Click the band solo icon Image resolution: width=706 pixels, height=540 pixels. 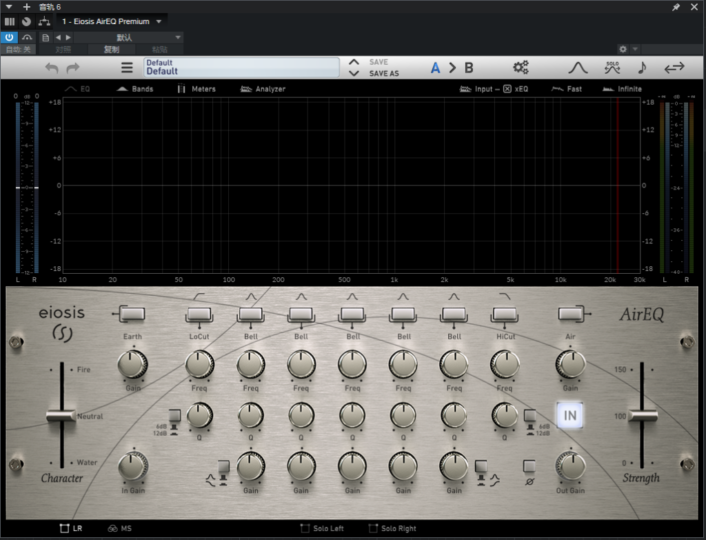point(611,68)
